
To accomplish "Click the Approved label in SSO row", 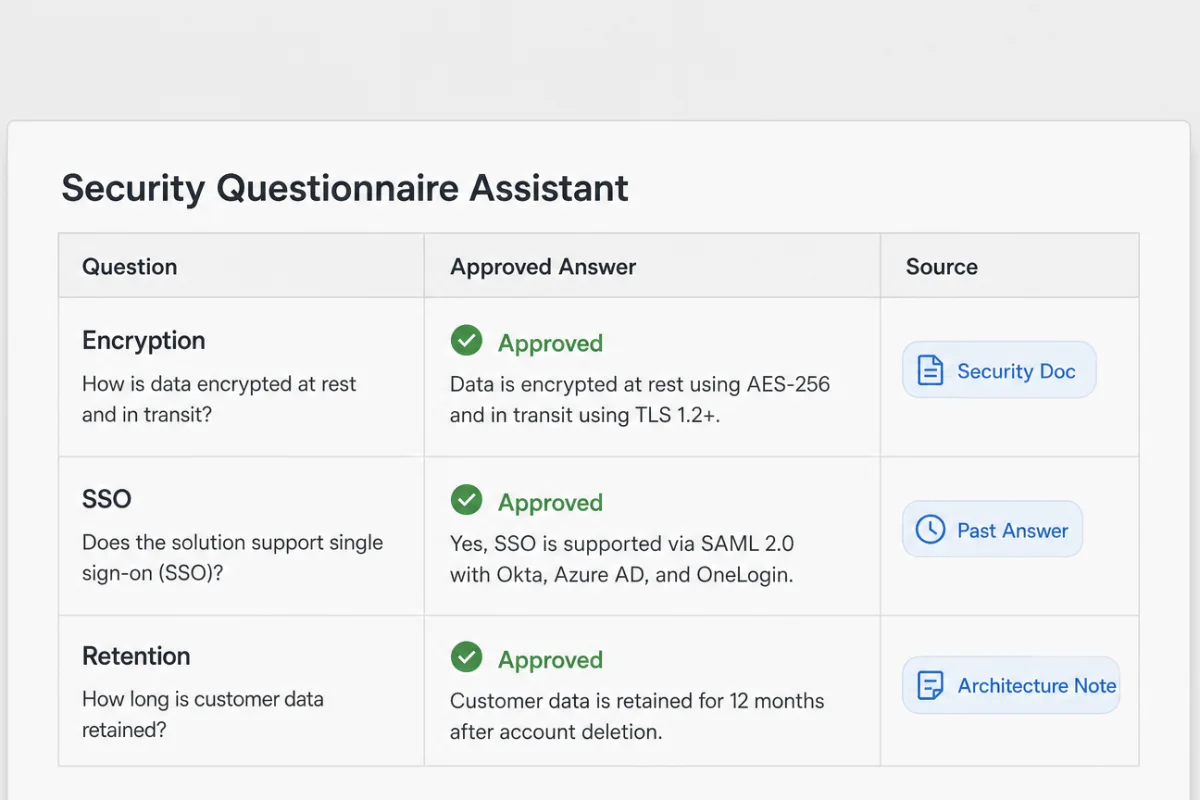I will pyautogui.click(x=550, y=502).
